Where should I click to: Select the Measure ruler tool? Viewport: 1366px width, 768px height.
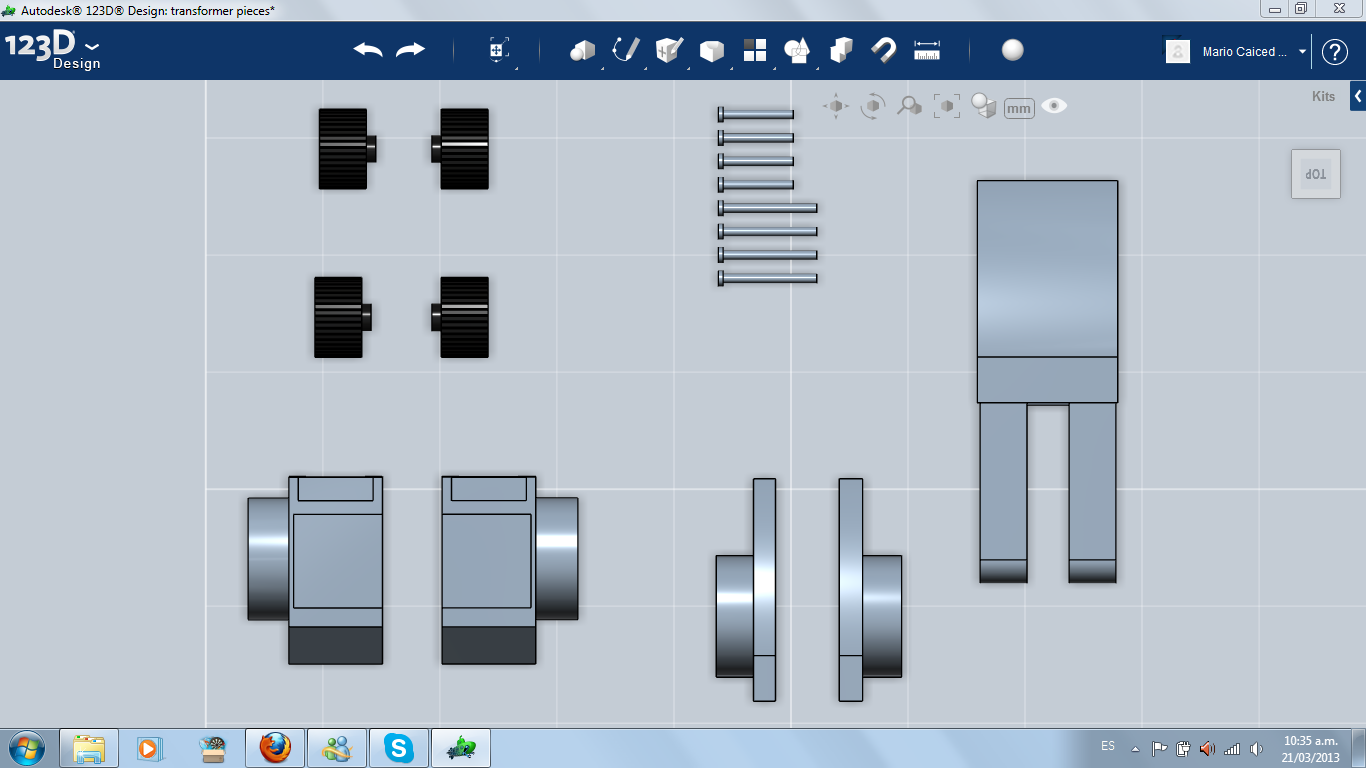click(x=927, y=50)
